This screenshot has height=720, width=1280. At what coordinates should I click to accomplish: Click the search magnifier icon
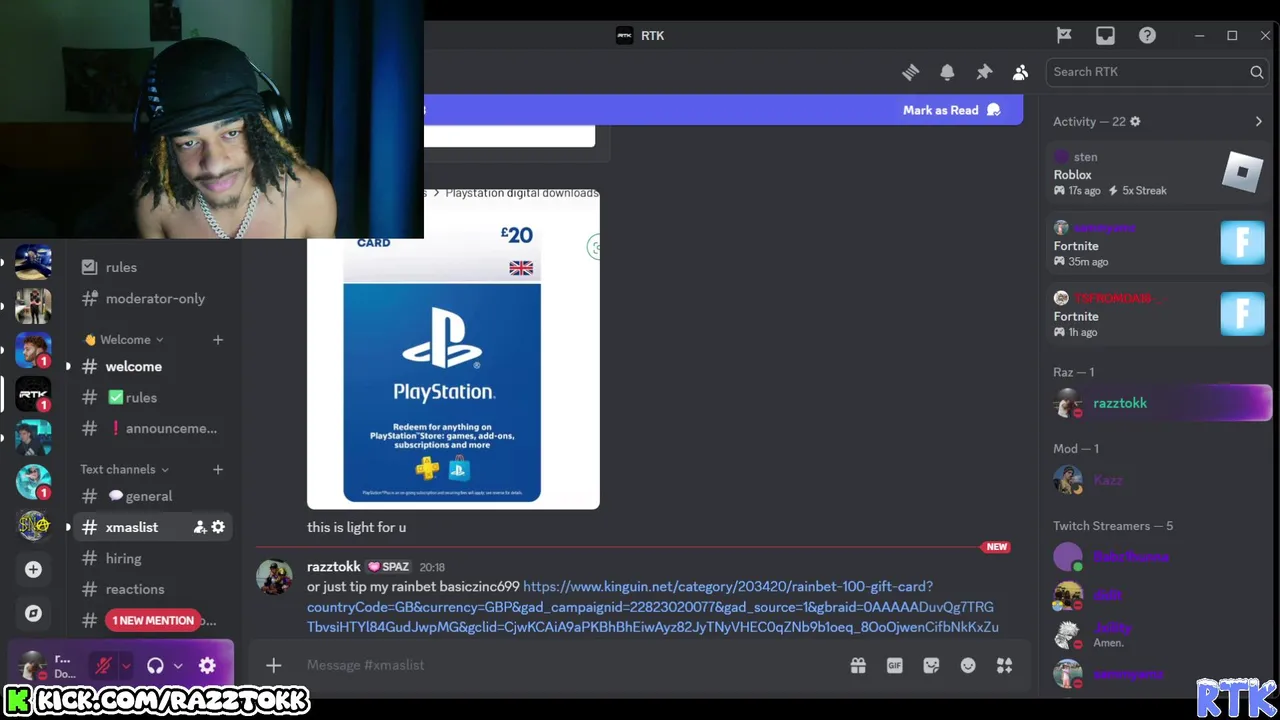1256,72
